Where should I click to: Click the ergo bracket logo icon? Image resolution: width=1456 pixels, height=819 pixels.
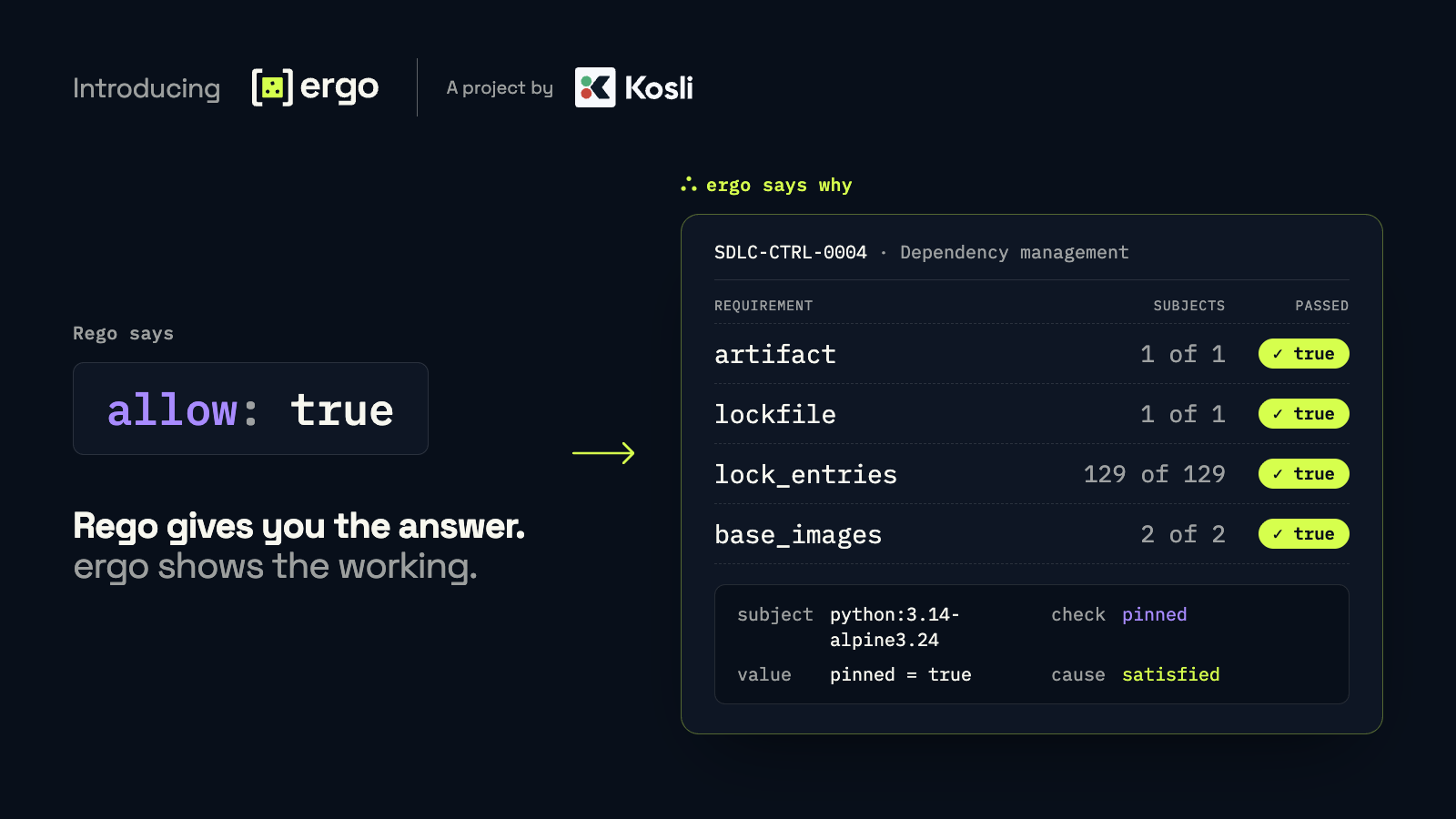point(272,87)
